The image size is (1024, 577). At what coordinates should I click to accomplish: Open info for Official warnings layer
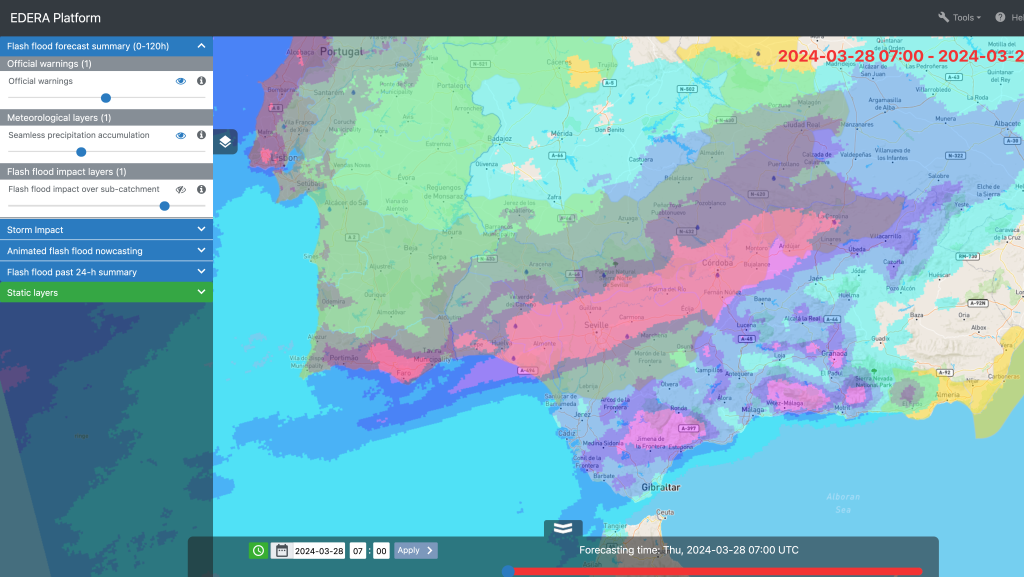(201, 81)
